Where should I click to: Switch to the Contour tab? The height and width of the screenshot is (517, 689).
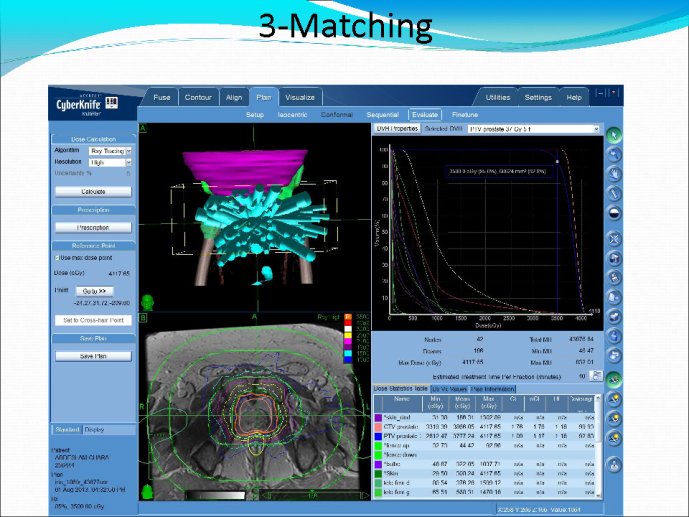coord(198,98)
